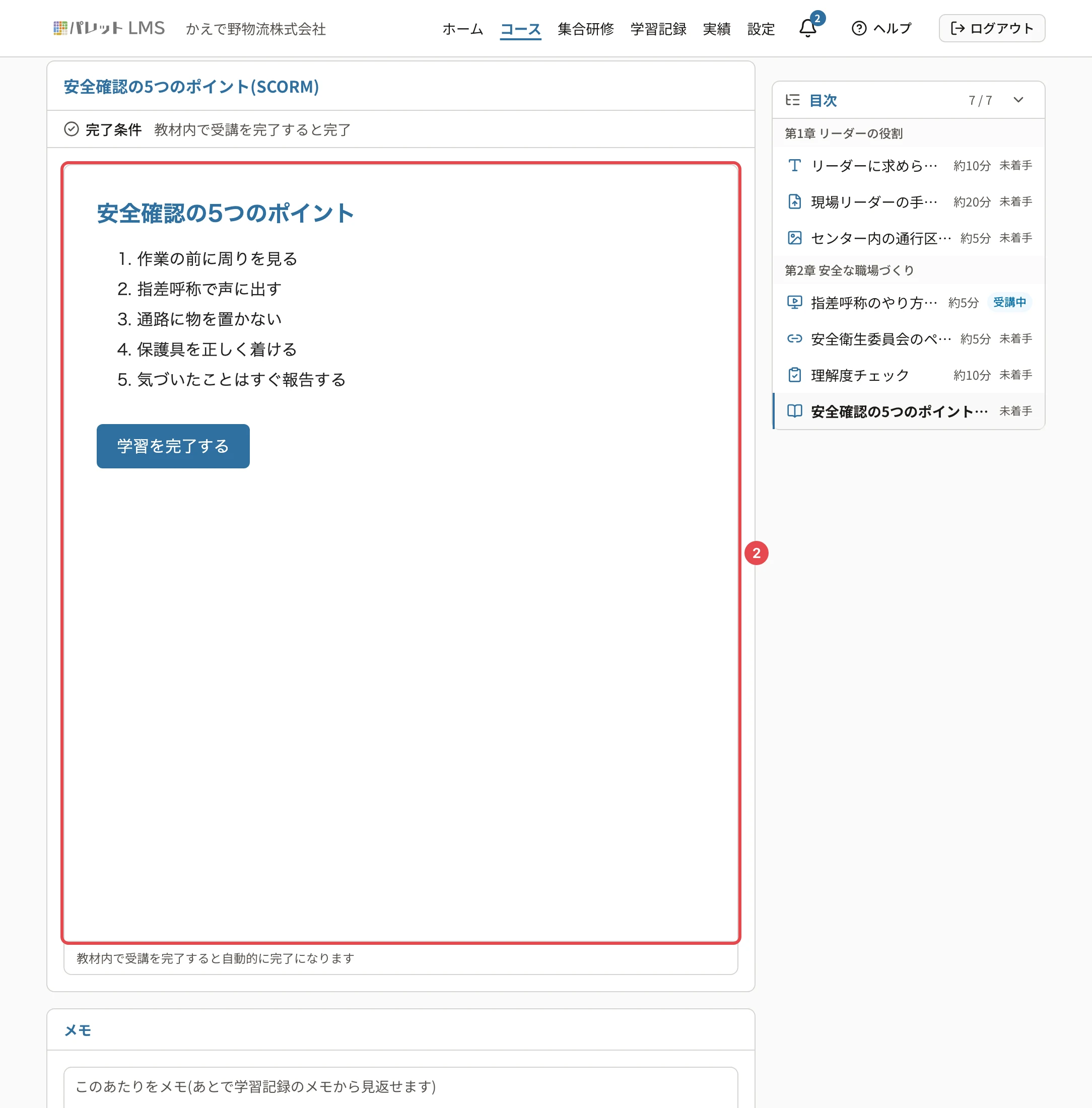The width and height of the screenshot is (1092, 1108).
Task: Open lesson センター内の通行区…
Action: point(909,238)
